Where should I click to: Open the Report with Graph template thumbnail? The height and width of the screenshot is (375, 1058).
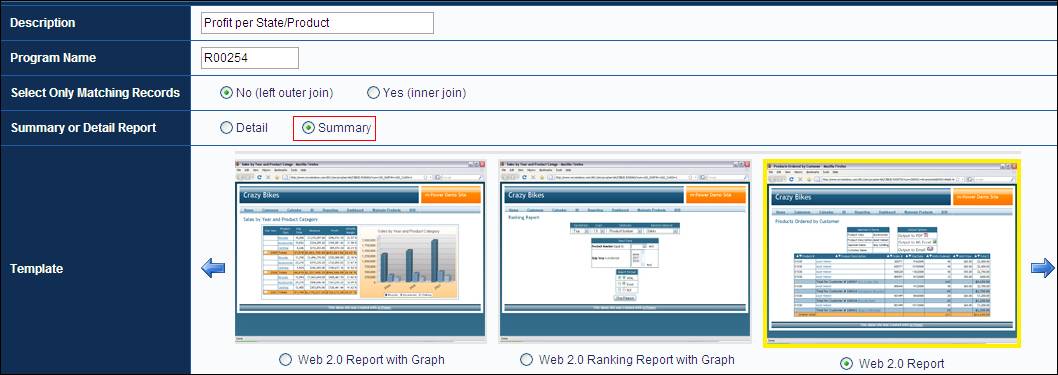[360, 252]
